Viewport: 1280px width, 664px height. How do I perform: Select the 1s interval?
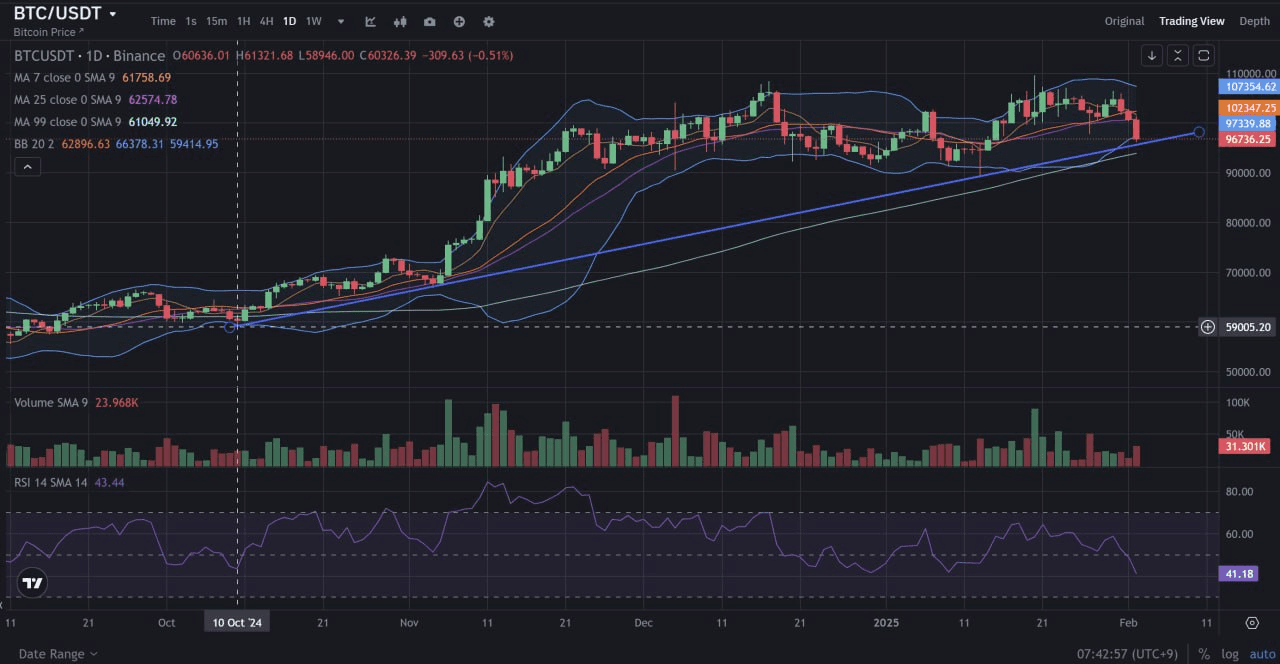click(191, 21)
